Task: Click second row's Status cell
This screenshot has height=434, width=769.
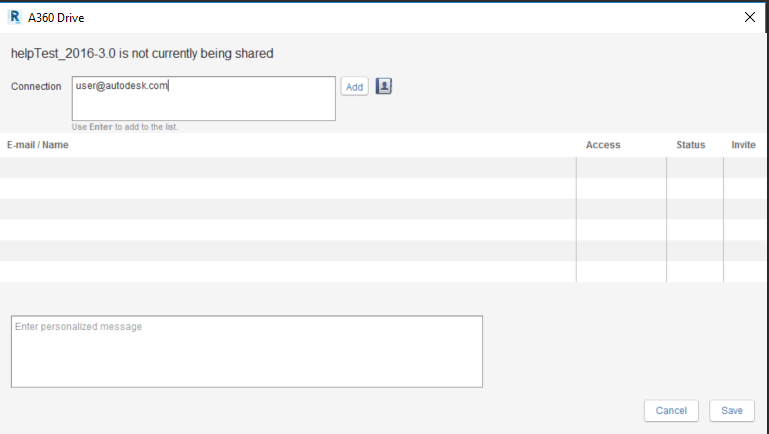Action: tap(694, 188)
